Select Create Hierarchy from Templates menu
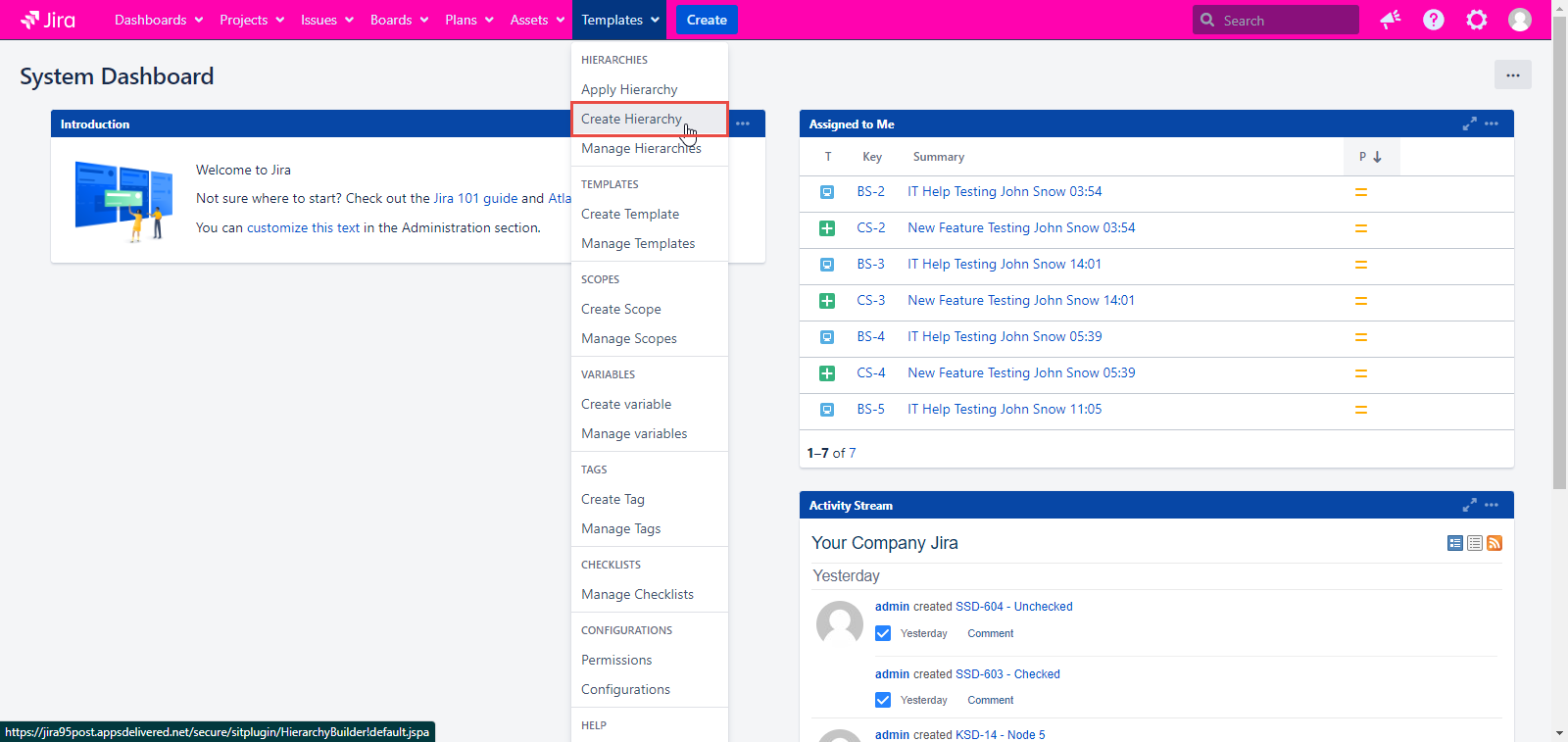The height and width of the screenshot is (742, 1568). pyautogui.click(x=631, y=119)
